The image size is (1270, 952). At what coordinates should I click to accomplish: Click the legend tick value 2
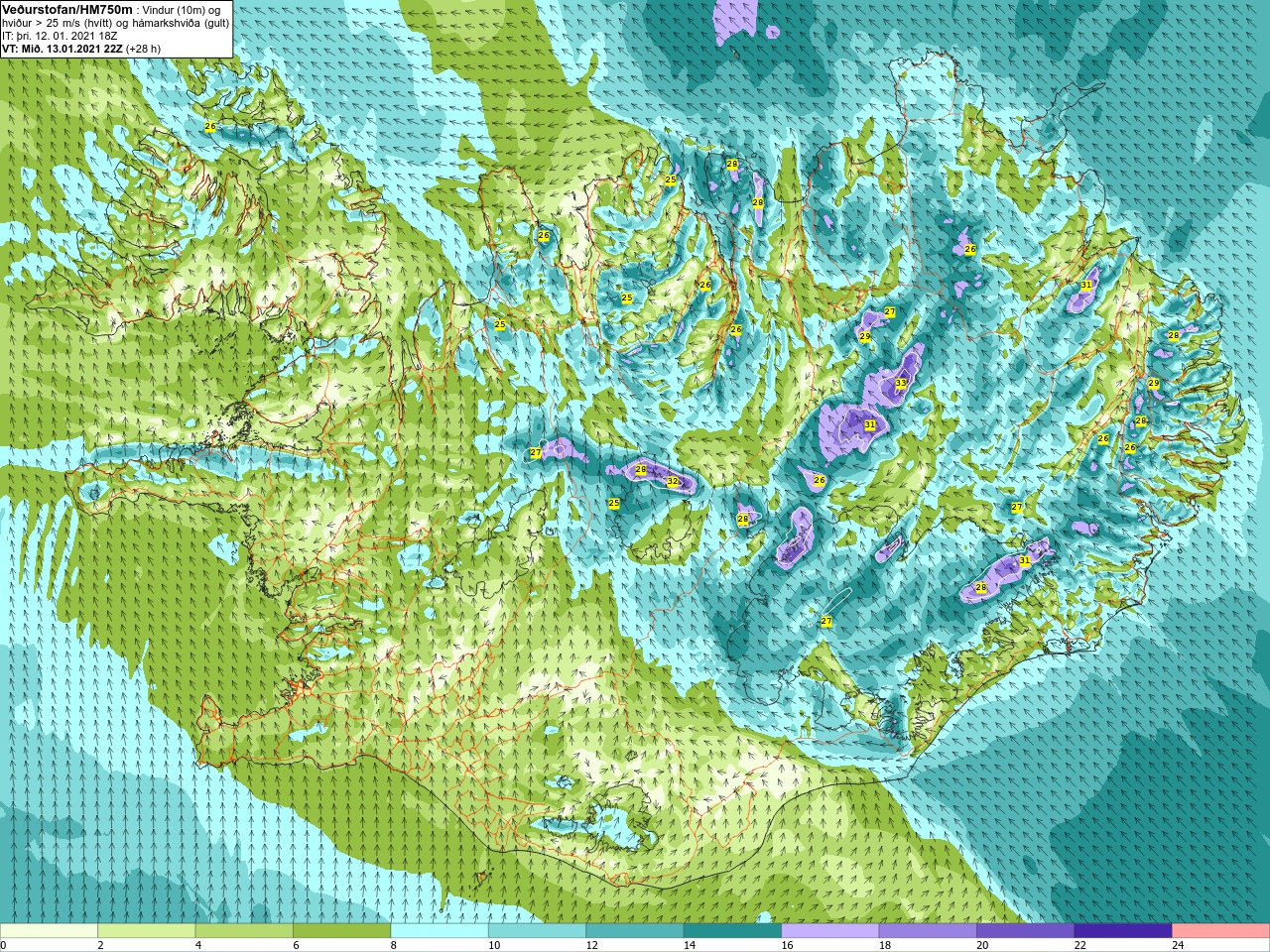coord(100,945)
